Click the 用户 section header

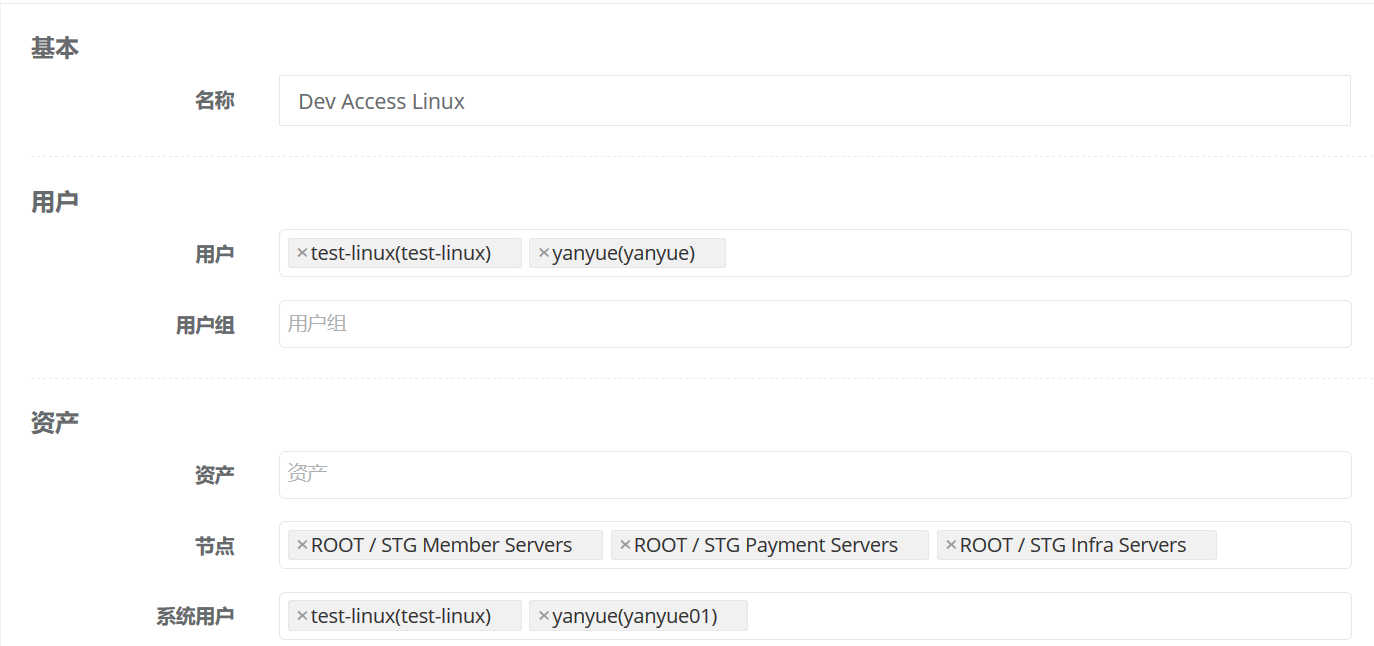tap(55, 200)
